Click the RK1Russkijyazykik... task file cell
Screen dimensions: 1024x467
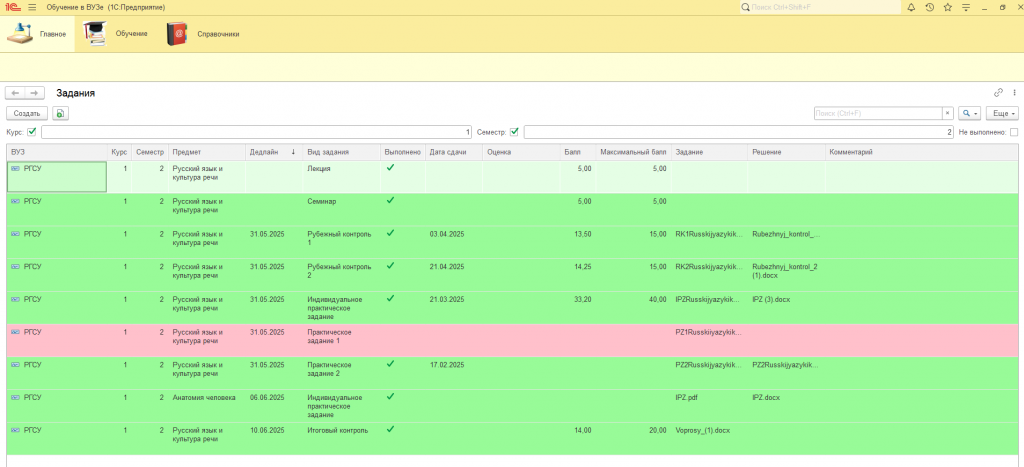click(709, 242)
